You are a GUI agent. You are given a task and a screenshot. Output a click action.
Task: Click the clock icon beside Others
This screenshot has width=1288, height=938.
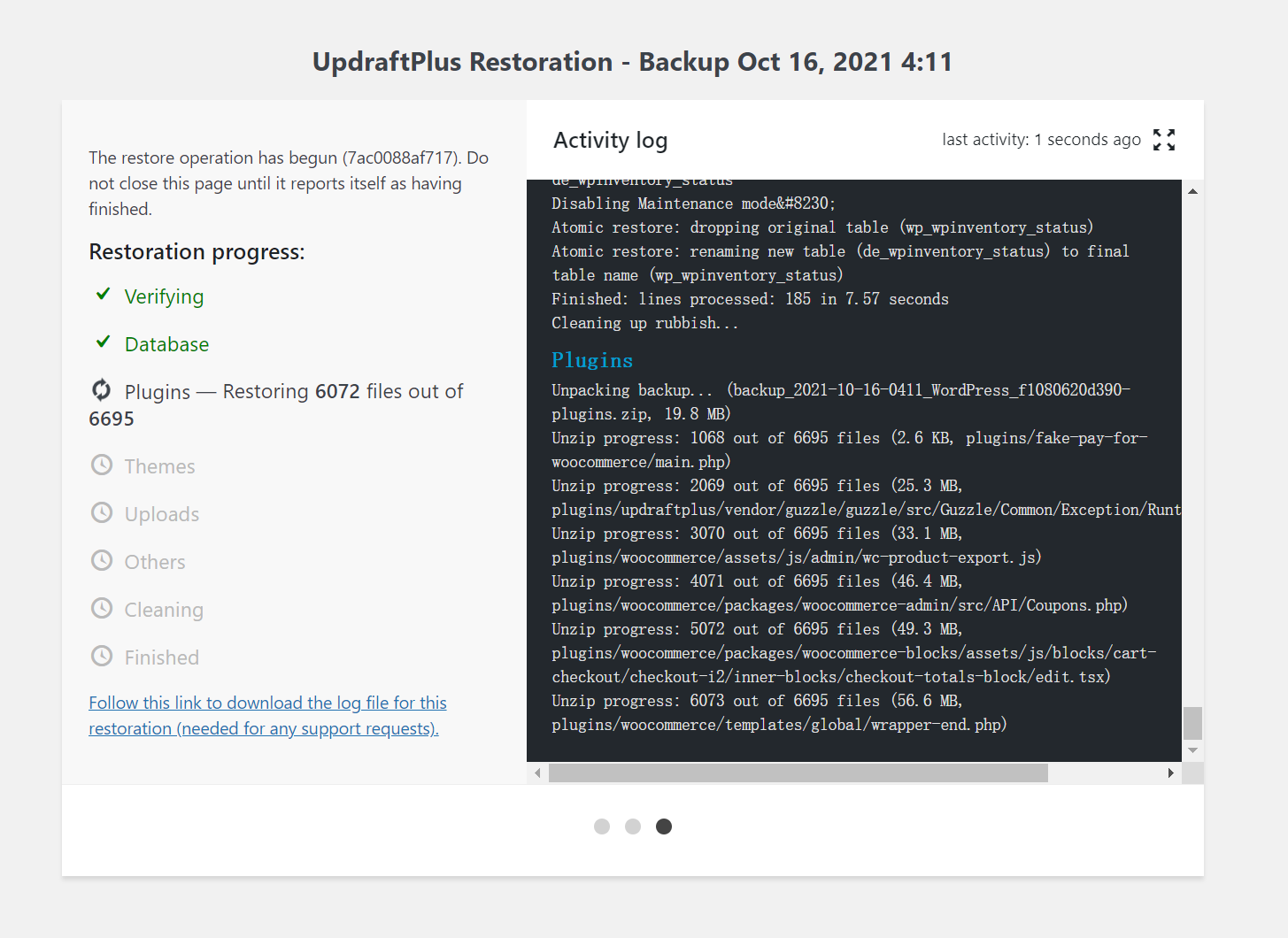[102, 560]
